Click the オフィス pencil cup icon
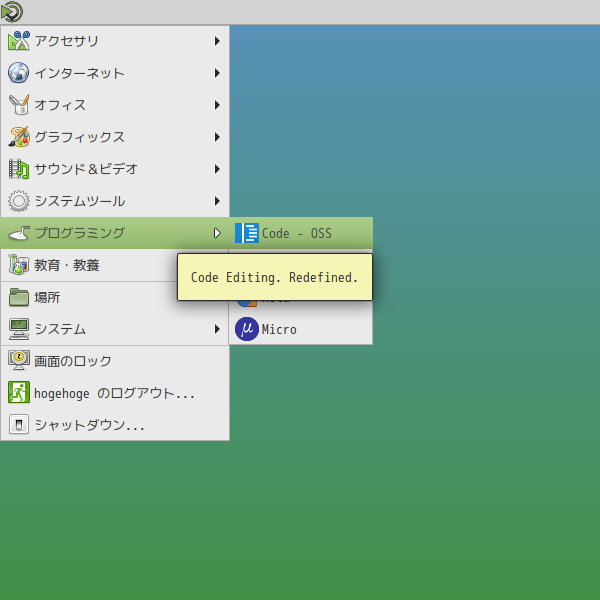The height and width of the screenshot is (600, 600). pyautogui.click(x=19, y=105)
